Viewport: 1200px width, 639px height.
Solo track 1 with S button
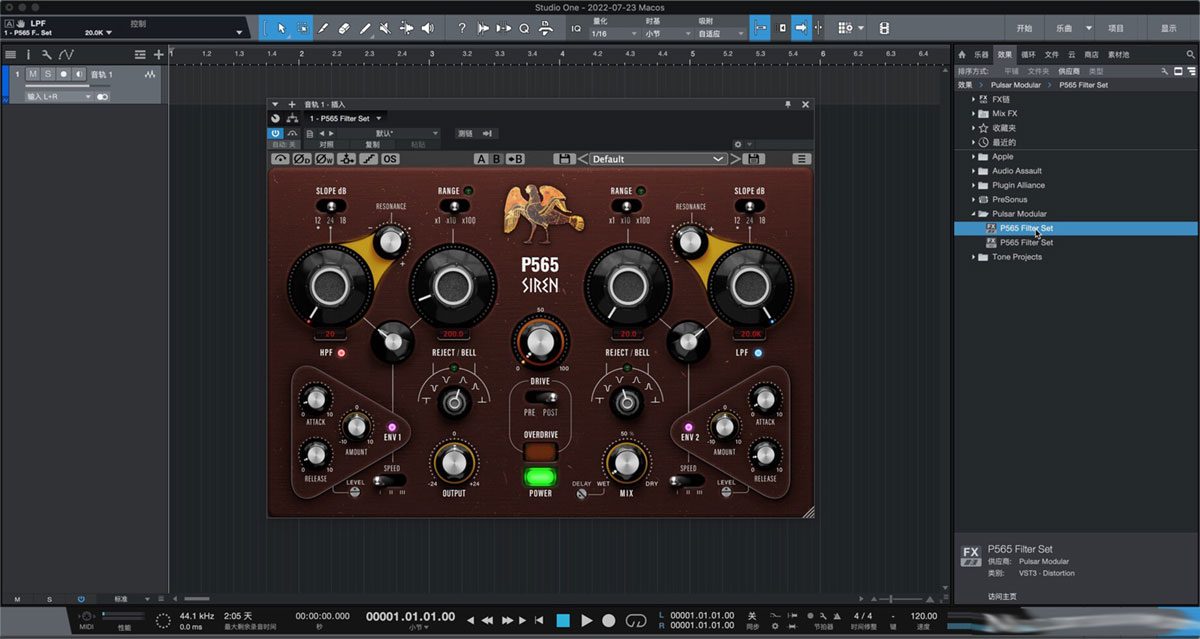[48, 75]
